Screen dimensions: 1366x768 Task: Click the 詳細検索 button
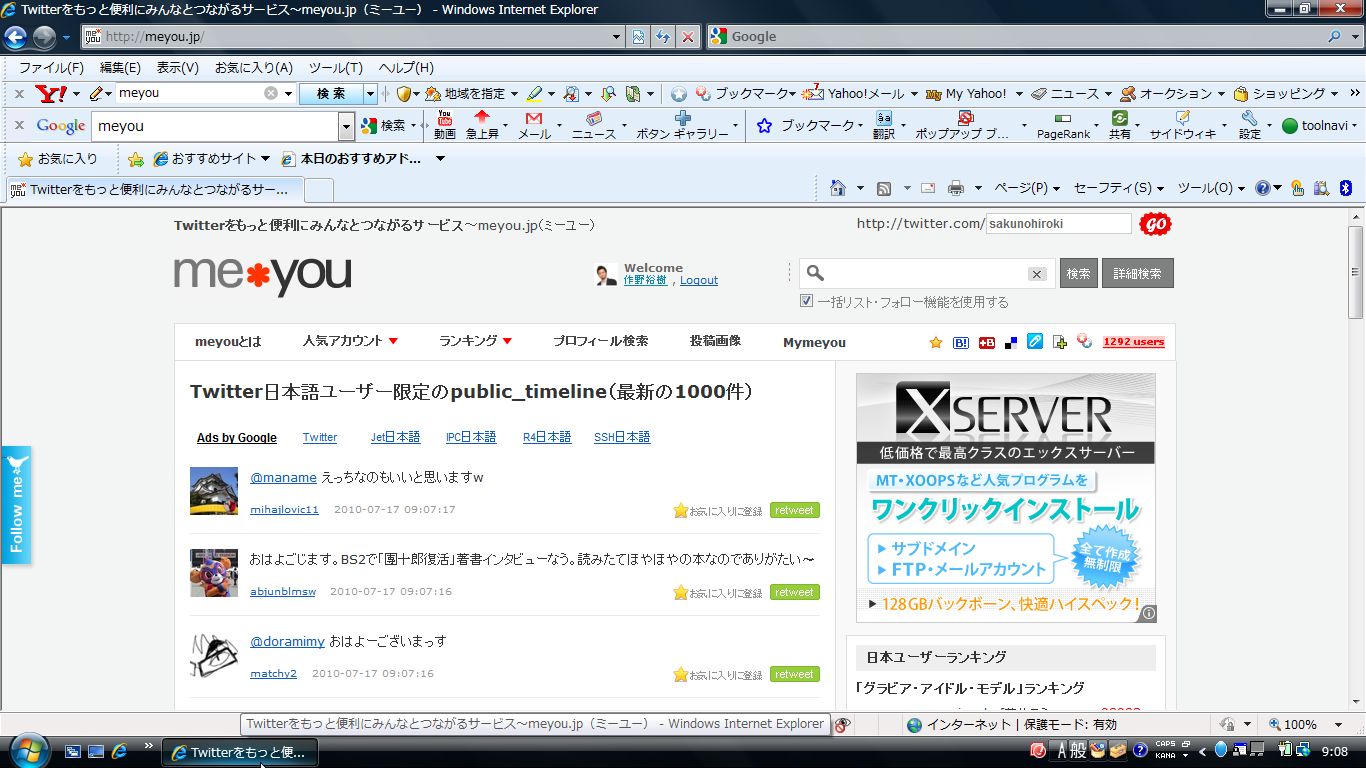coord(1137,273)
